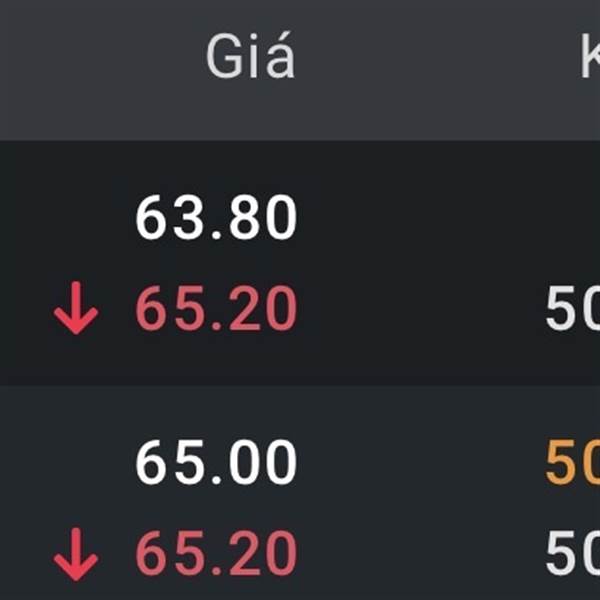Image resolution: width=600 pixels, height=600 pixels.
Task: Click the red down arrow in the lower row
Action: (x=76, y=554)
